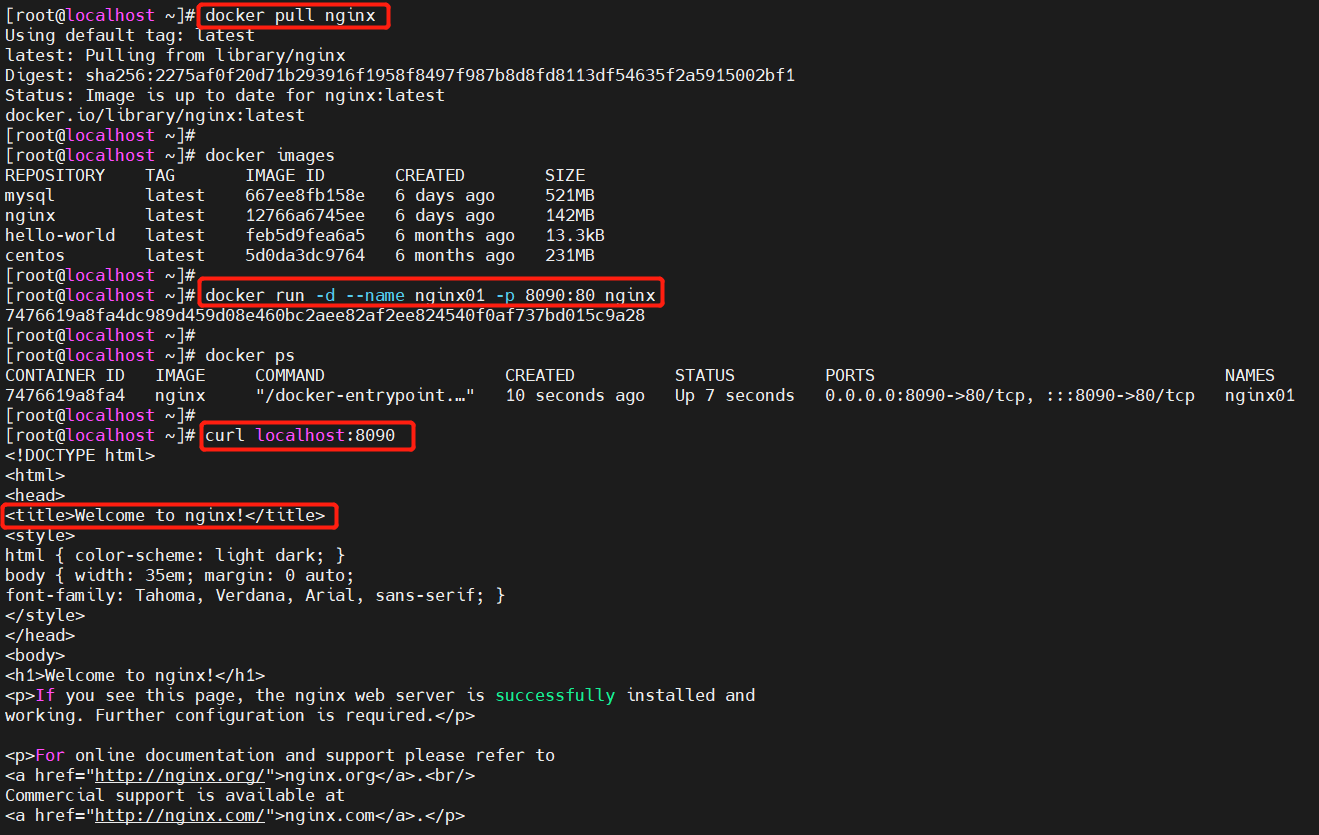Click the 'docker images' command
The height and width of the screenshot is (835, 1319).
pyautogui.click(x=270, y=155)
